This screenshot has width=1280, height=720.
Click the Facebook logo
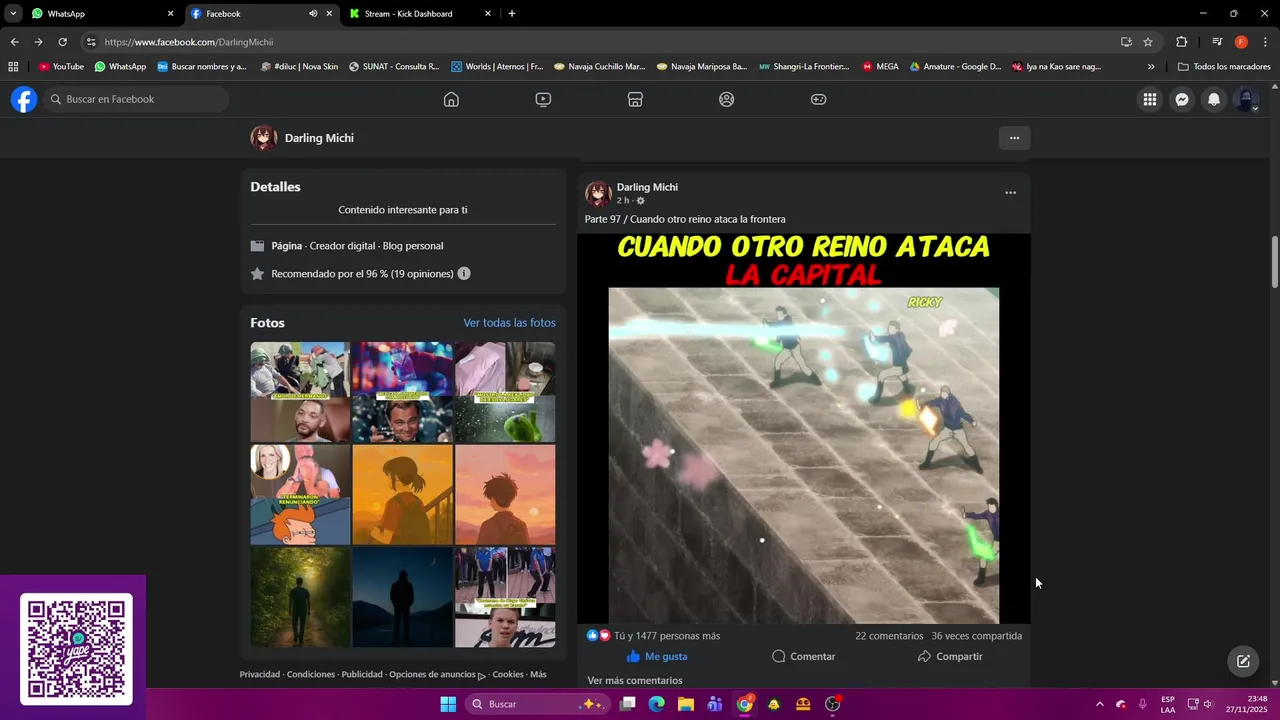tap(24, 99)
